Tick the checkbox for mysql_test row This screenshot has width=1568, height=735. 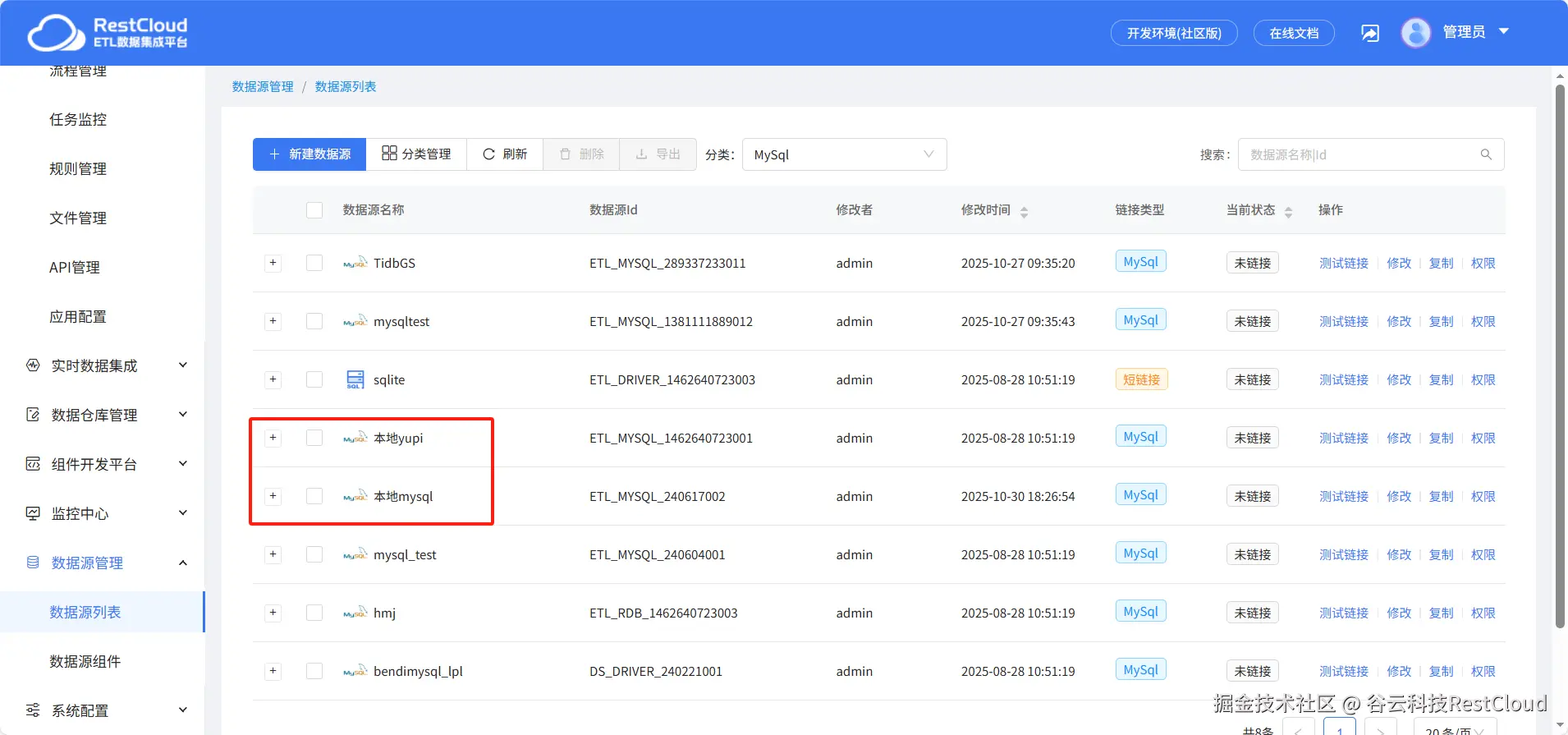(314, 554)
